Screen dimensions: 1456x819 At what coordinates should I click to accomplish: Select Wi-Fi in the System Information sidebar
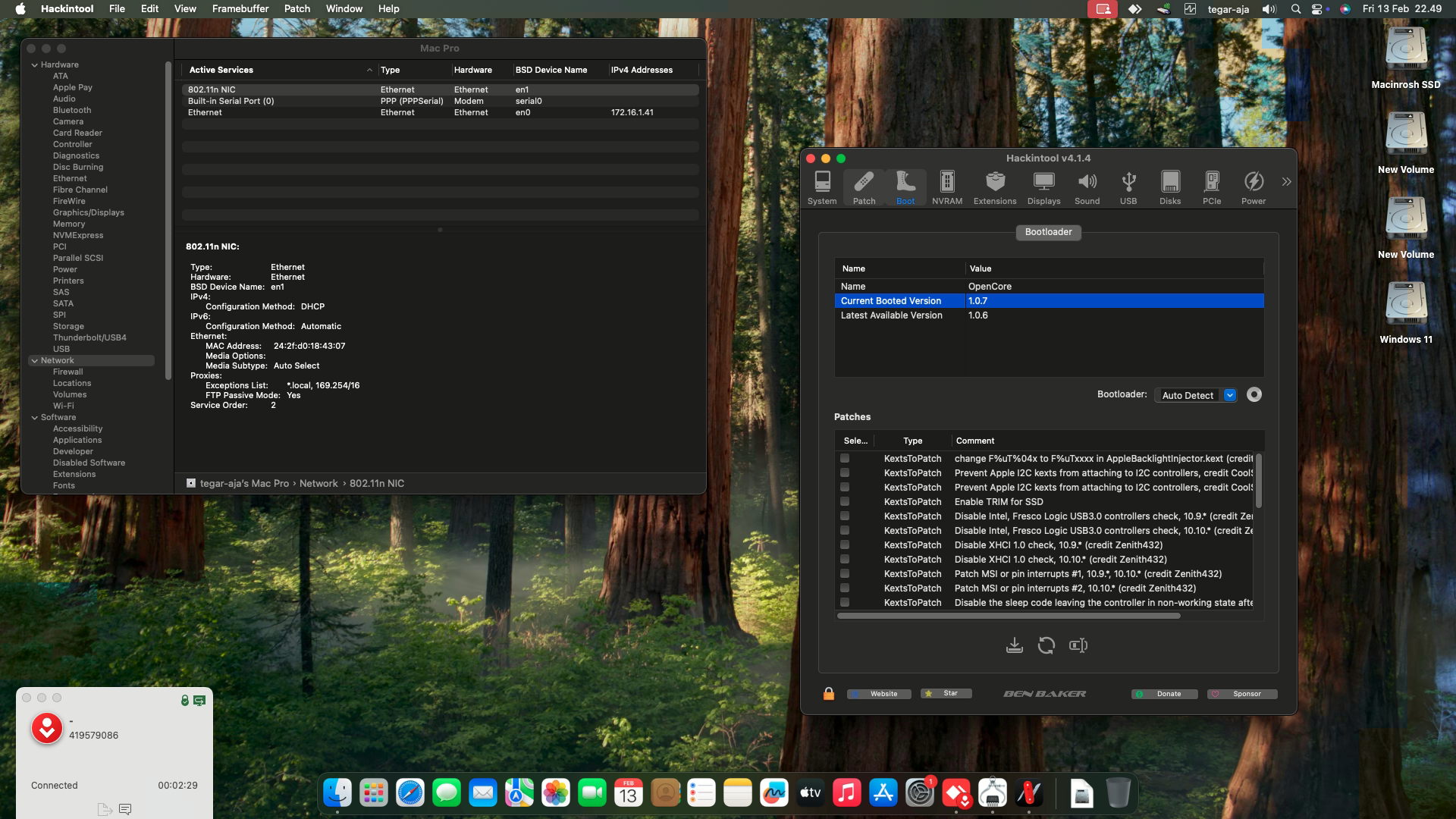click(64, 406)
